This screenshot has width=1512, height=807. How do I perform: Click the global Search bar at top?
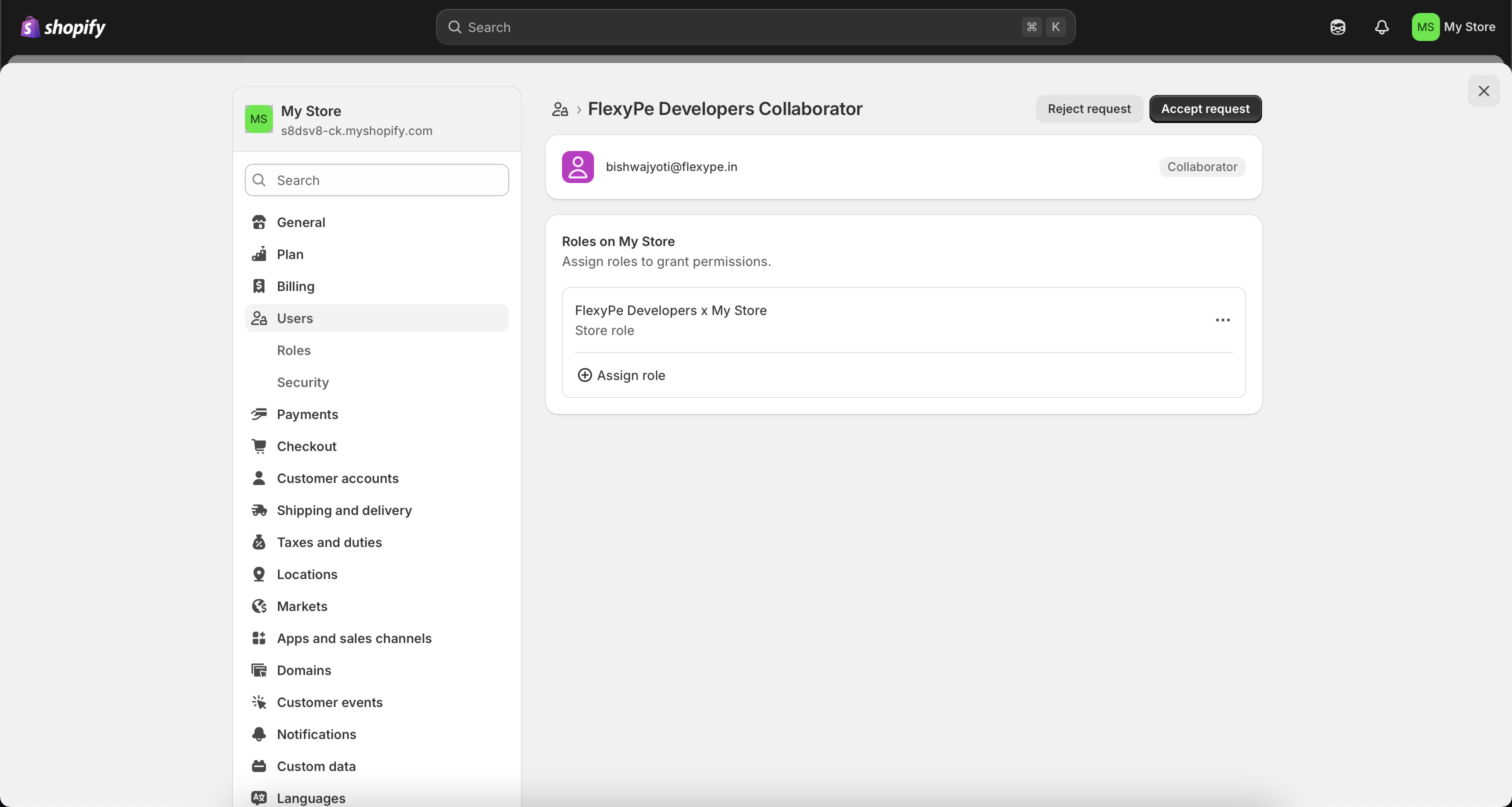tap(755, 27)
